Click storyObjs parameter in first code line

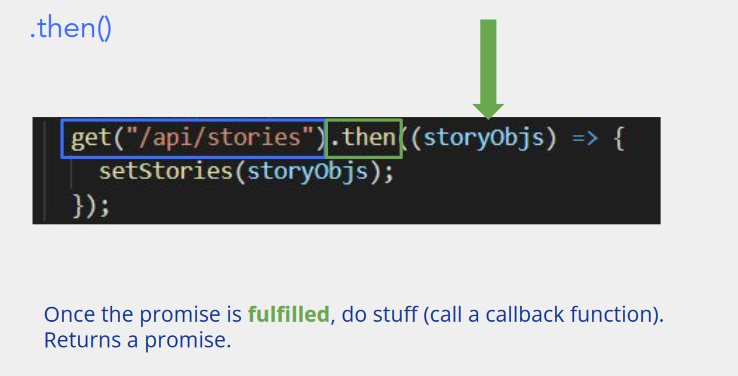[x=484, y=138]
